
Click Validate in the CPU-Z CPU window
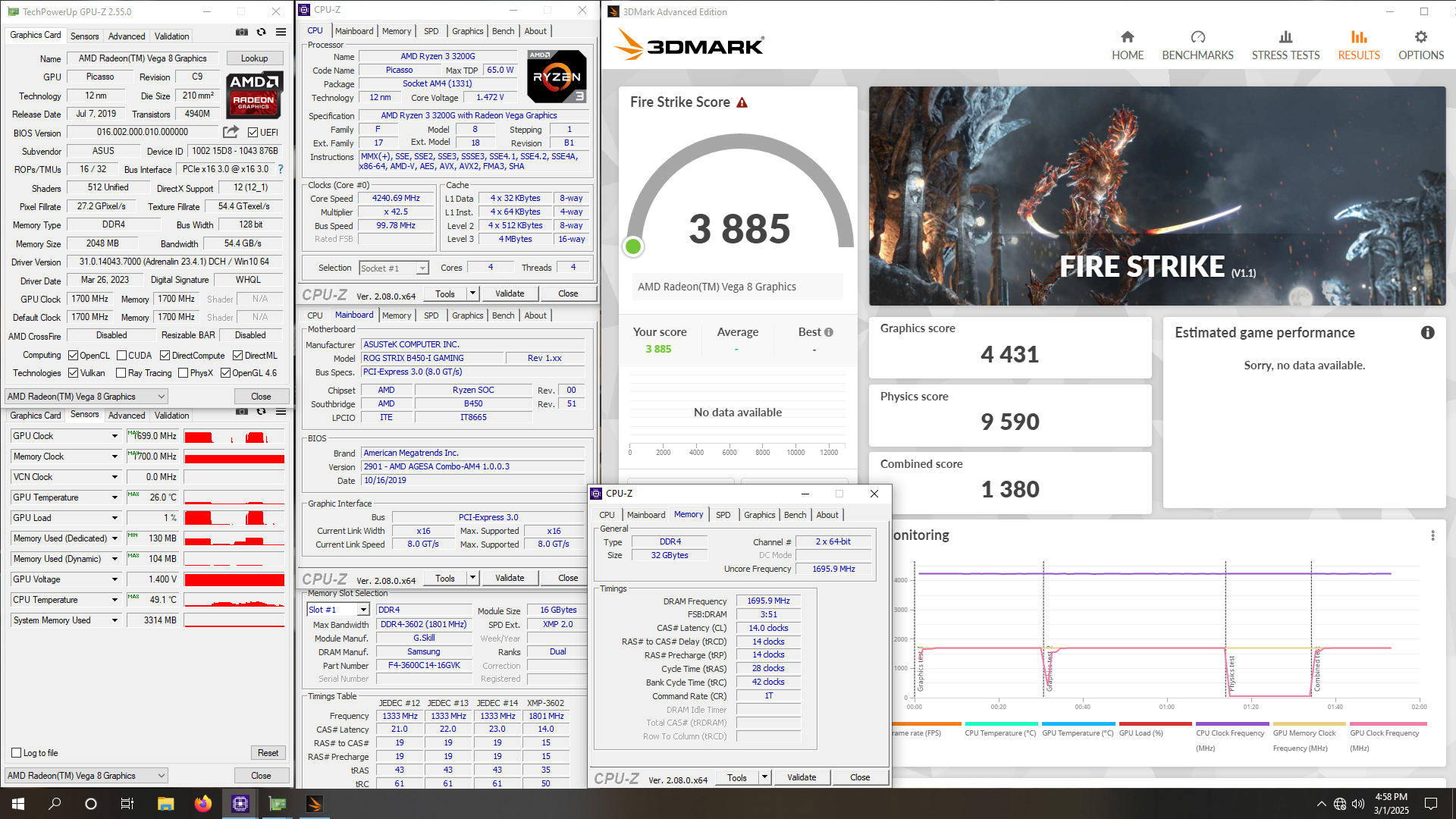510,293
